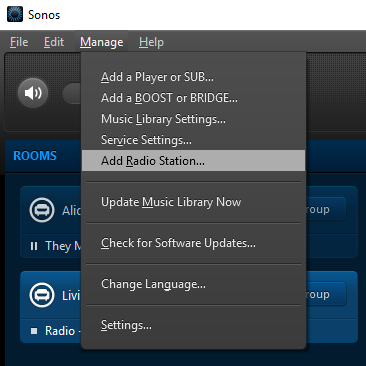Click the Sonos app logo icon

pyautogui.click(x=15, y=14)
